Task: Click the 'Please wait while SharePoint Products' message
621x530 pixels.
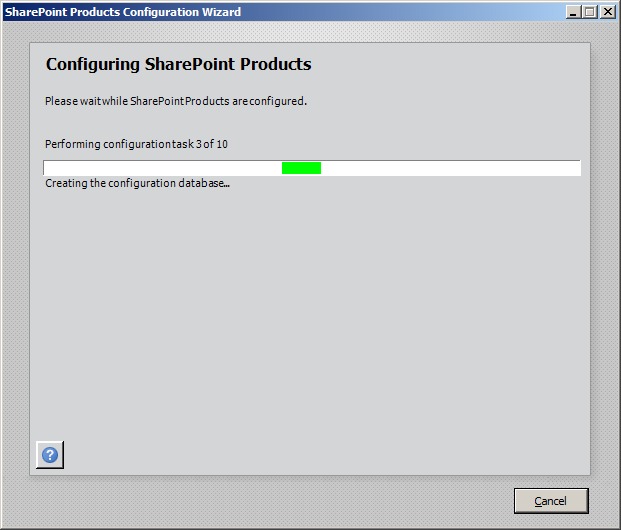Action: pyautogui.click(x=176, y=101)
